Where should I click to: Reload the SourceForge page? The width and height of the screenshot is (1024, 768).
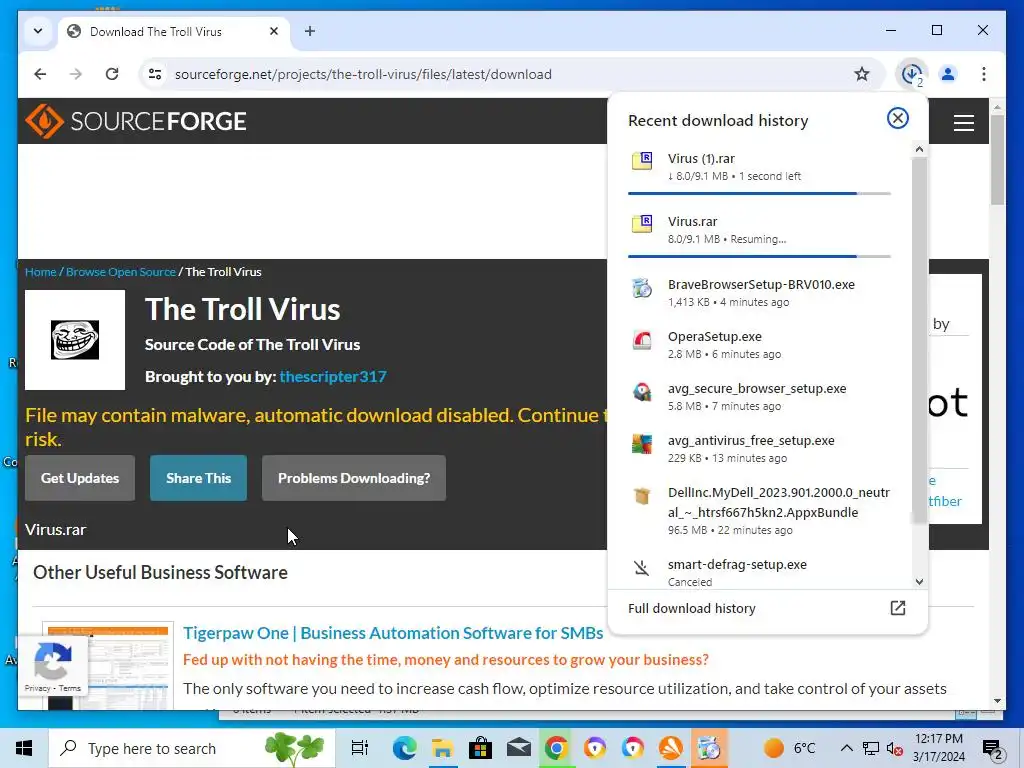click(112, 74)
